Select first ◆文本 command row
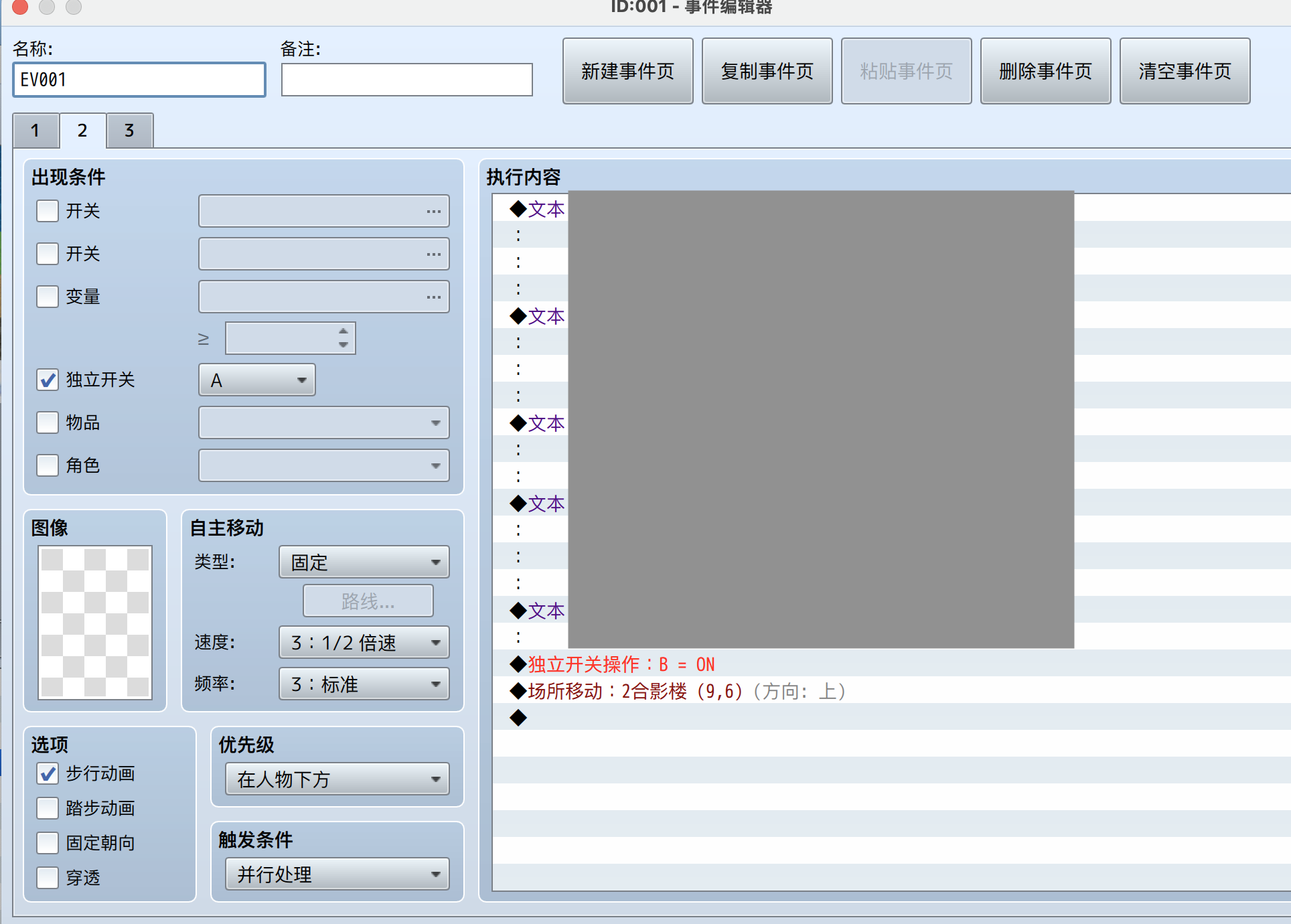1291x924 pixels. [891, 209]
